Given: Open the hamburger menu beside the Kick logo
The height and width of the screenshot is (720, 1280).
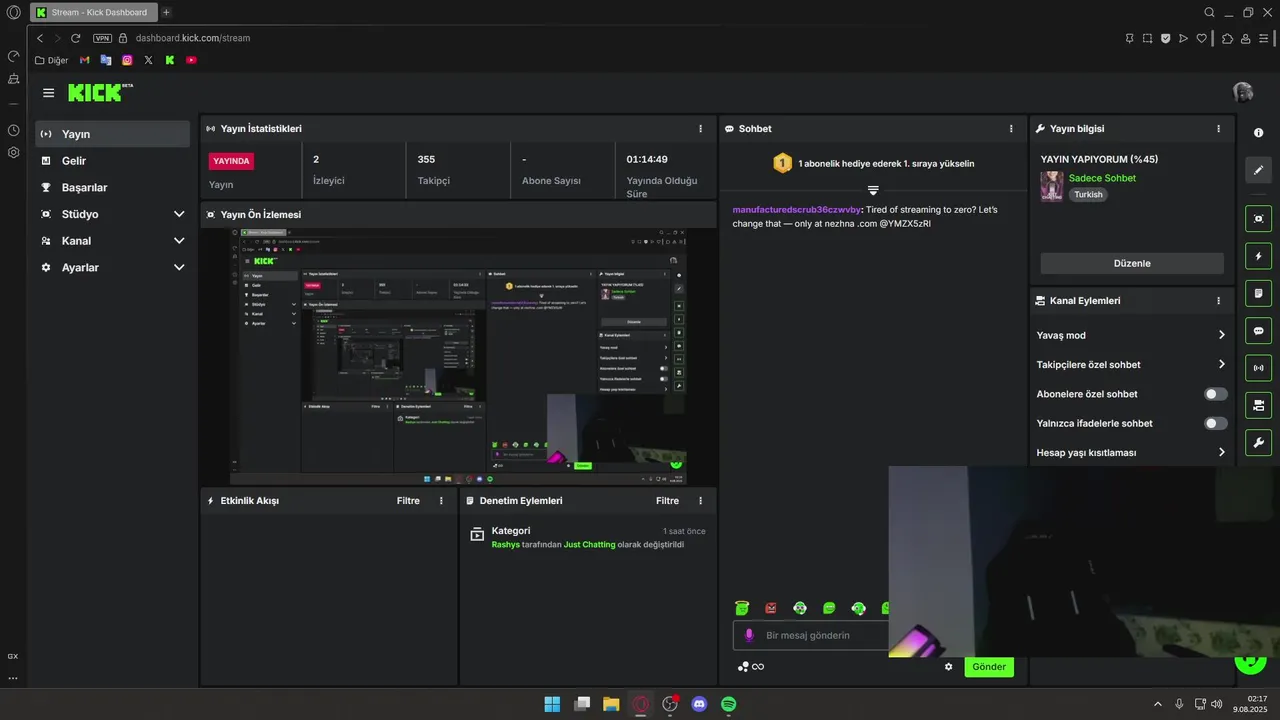Looking at the screenshot, I should pyautogui.click(x=48, y=93).
